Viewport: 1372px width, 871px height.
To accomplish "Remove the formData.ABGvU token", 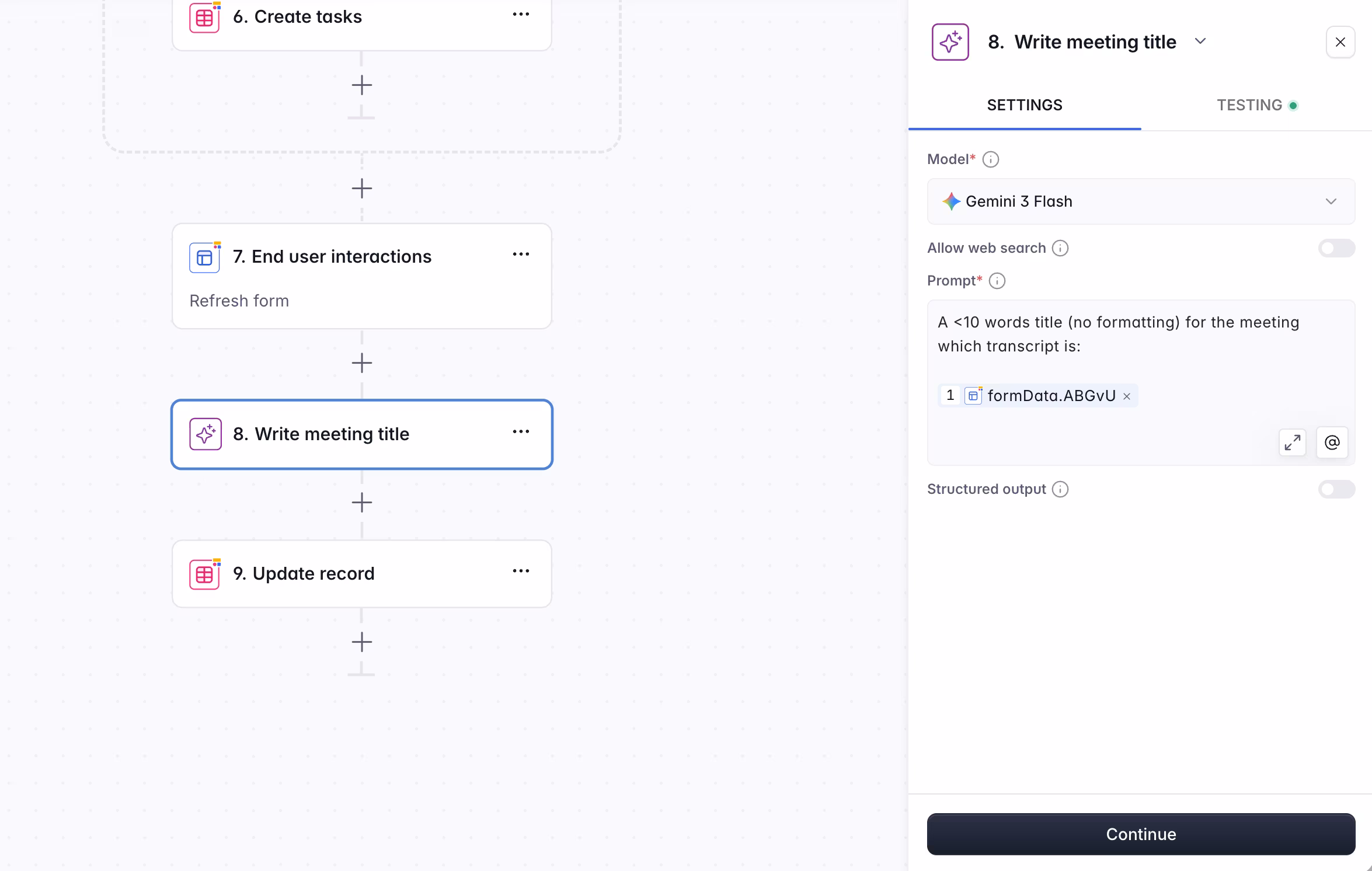I will coord(1127,396).
